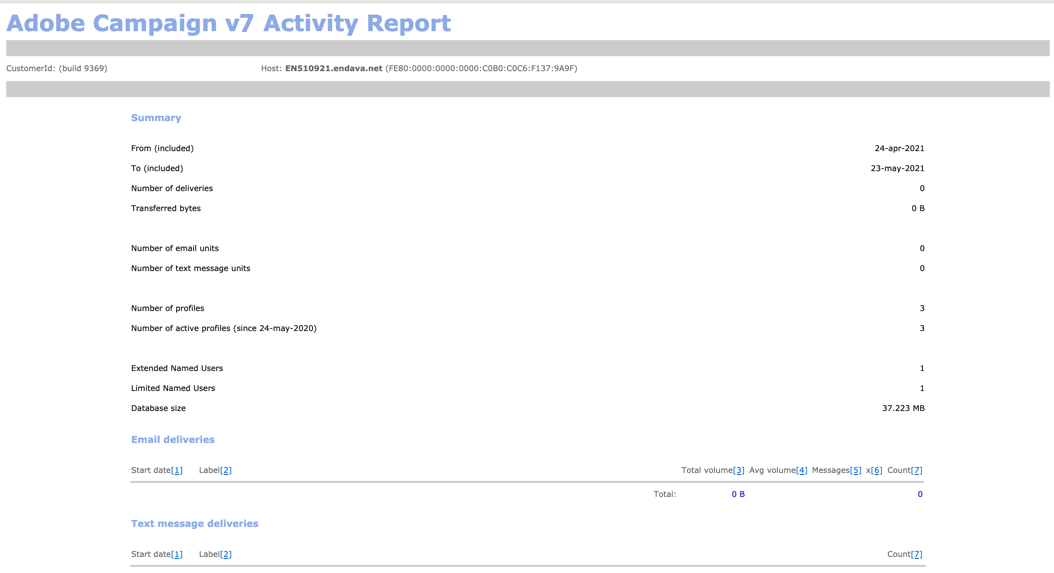Click the Database size value 37.223 MB
Screen dimensions: 1054x573
click(x=903, y=408)
